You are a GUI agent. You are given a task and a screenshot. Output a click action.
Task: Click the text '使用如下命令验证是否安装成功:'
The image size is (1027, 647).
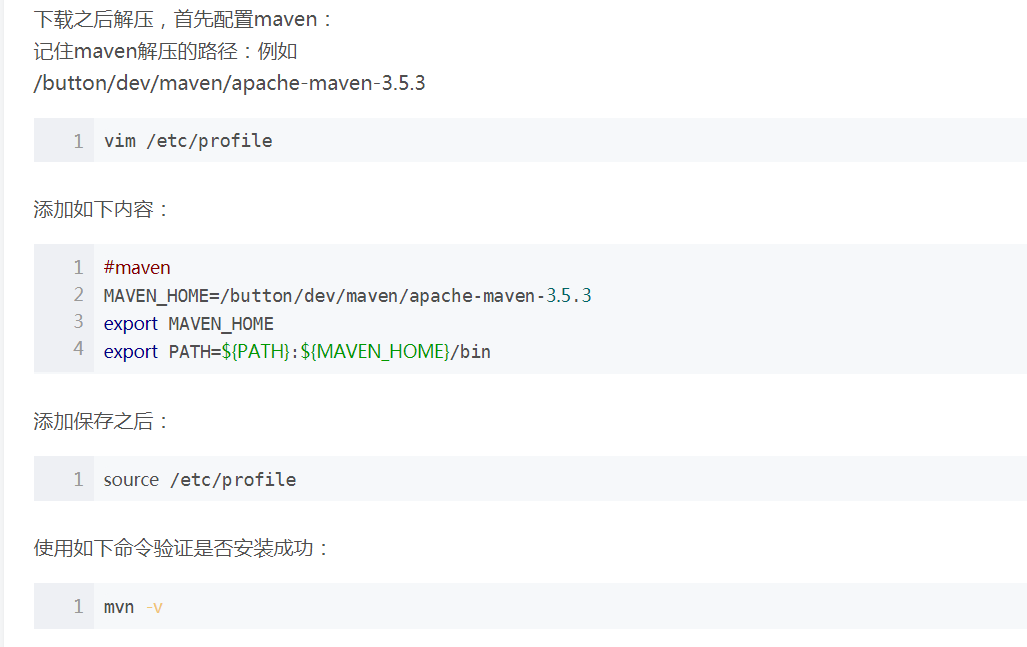click(180, 548)
